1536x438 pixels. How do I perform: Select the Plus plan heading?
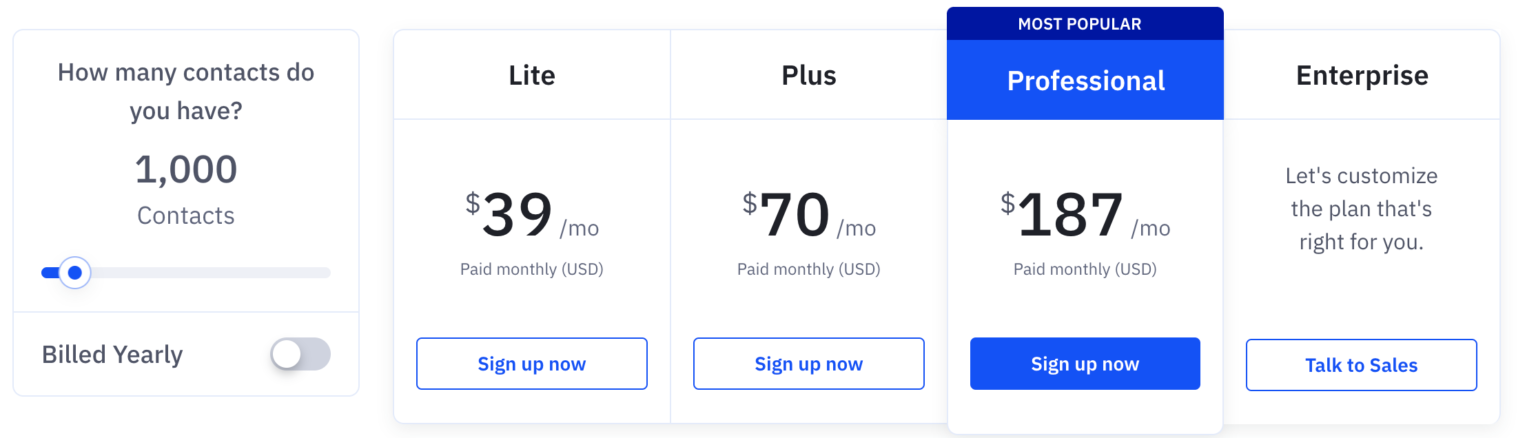(x=808, y=75)
